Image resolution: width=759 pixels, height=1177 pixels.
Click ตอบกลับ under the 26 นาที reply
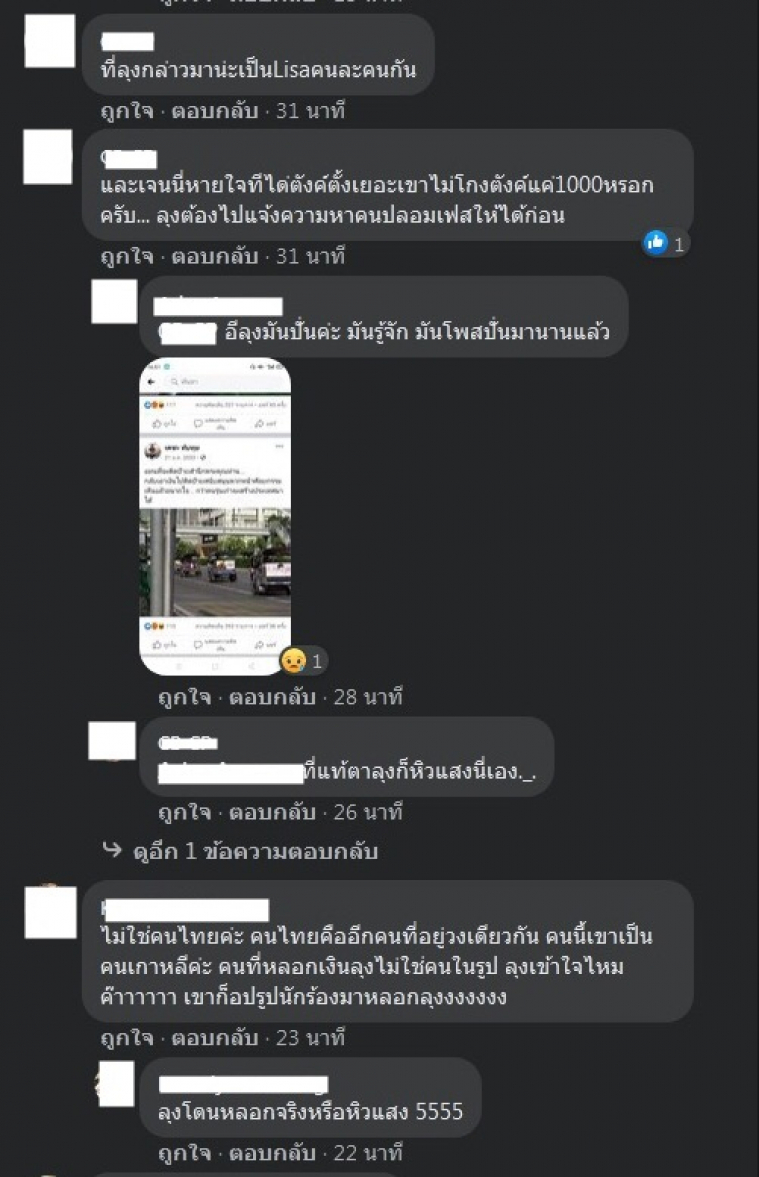[x=272, y=812]
